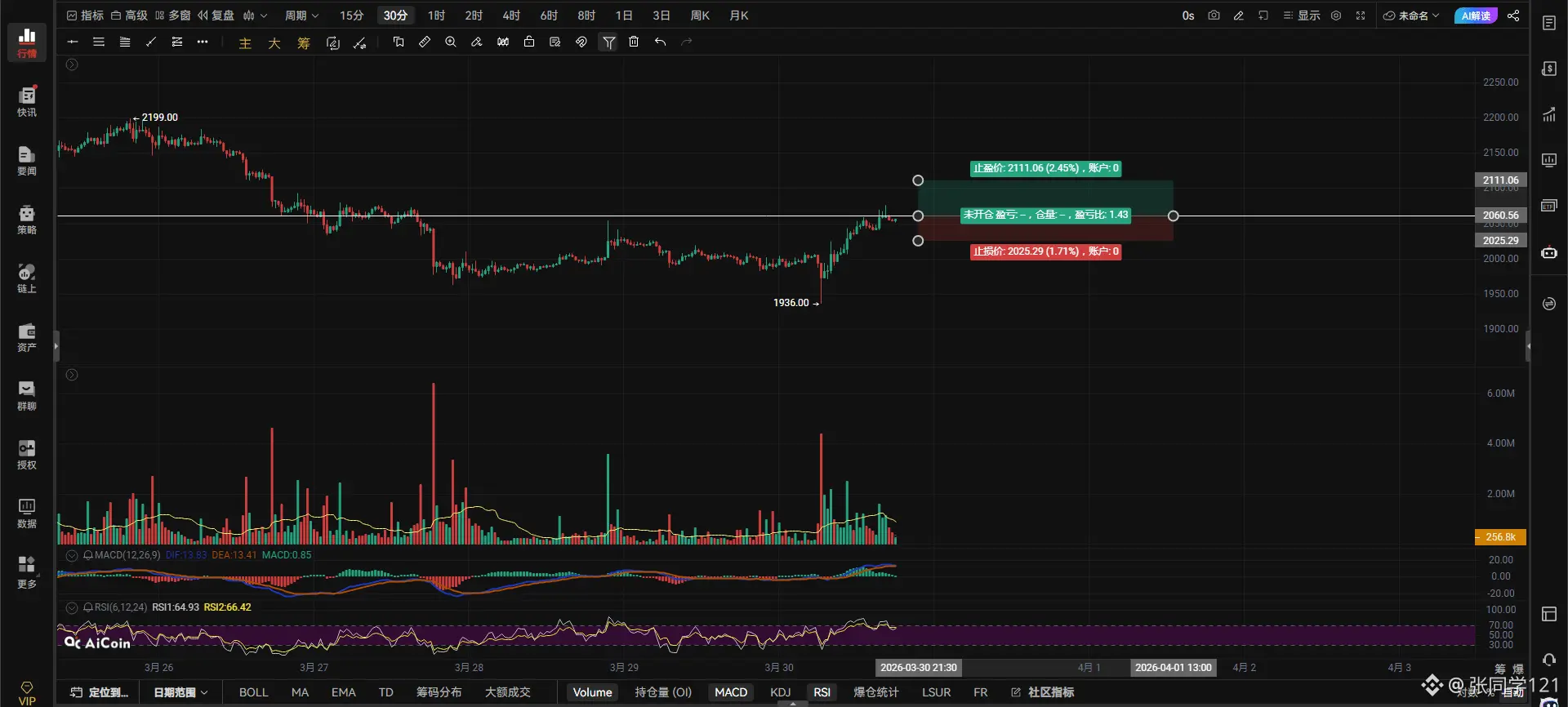Enable the BOLL overlay indicator
Screen dimensions: 1568x707
(253, 692)
